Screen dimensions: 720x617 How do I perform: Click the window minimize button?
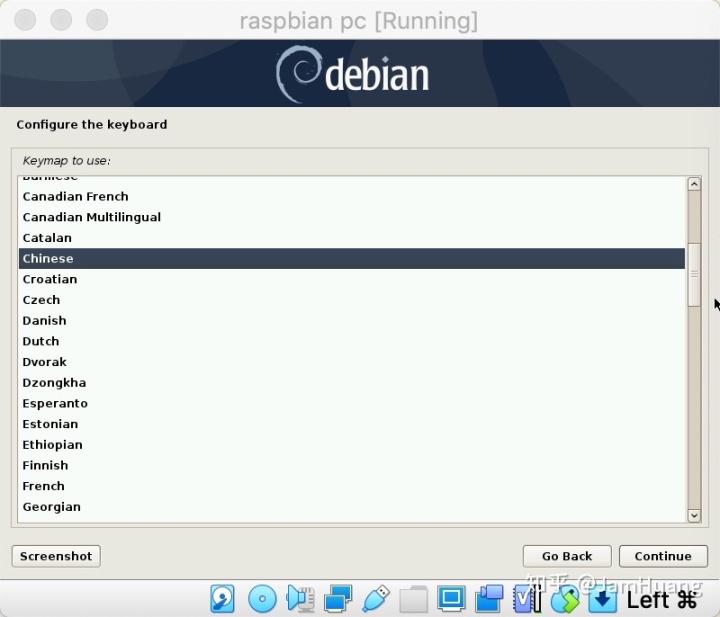(61, 20)
